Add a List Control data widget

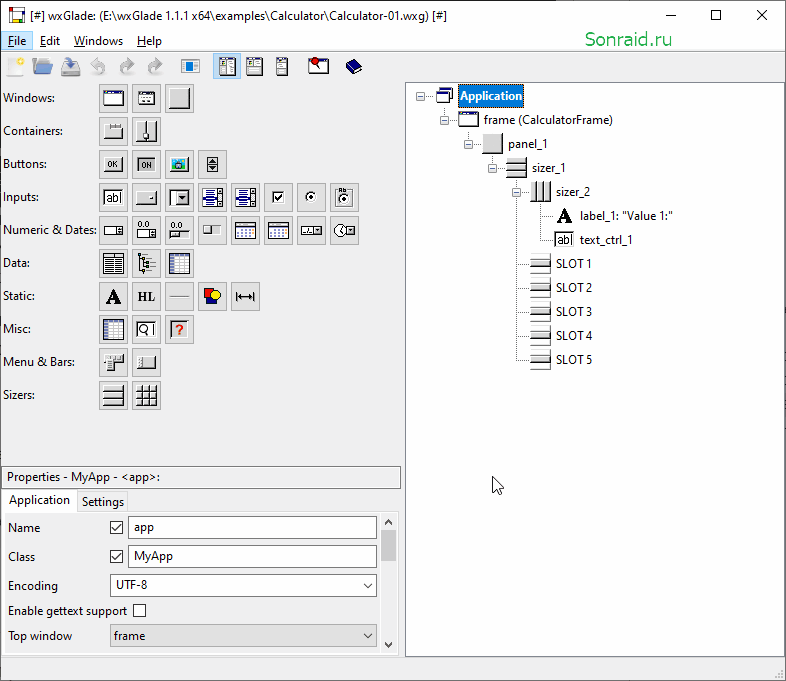(113, 264)
